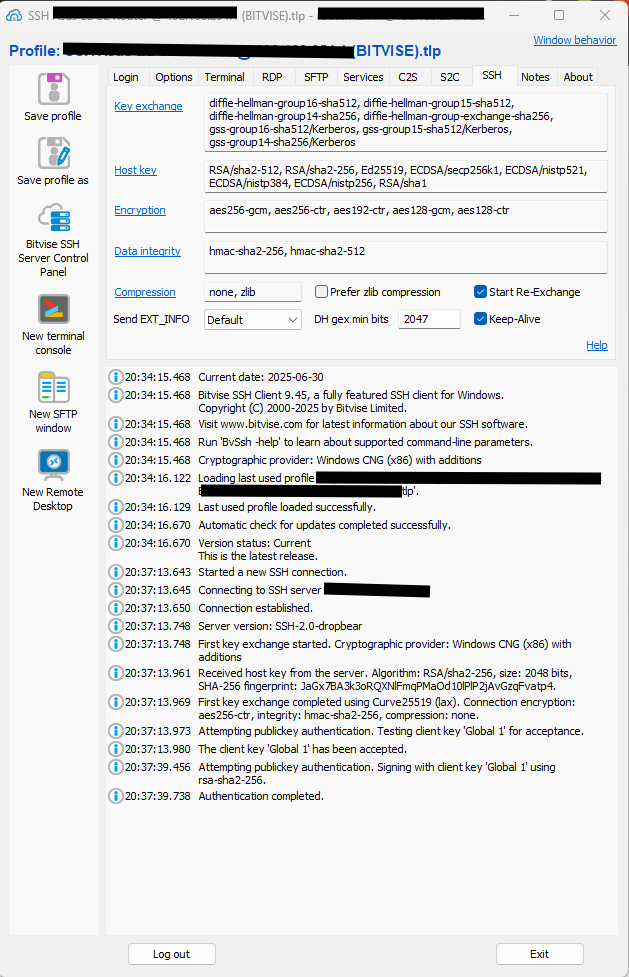Uncheck the Start Re-Exchange checkbox
Image resolution: width=629 pixels, height=977 pixels.
481,292
